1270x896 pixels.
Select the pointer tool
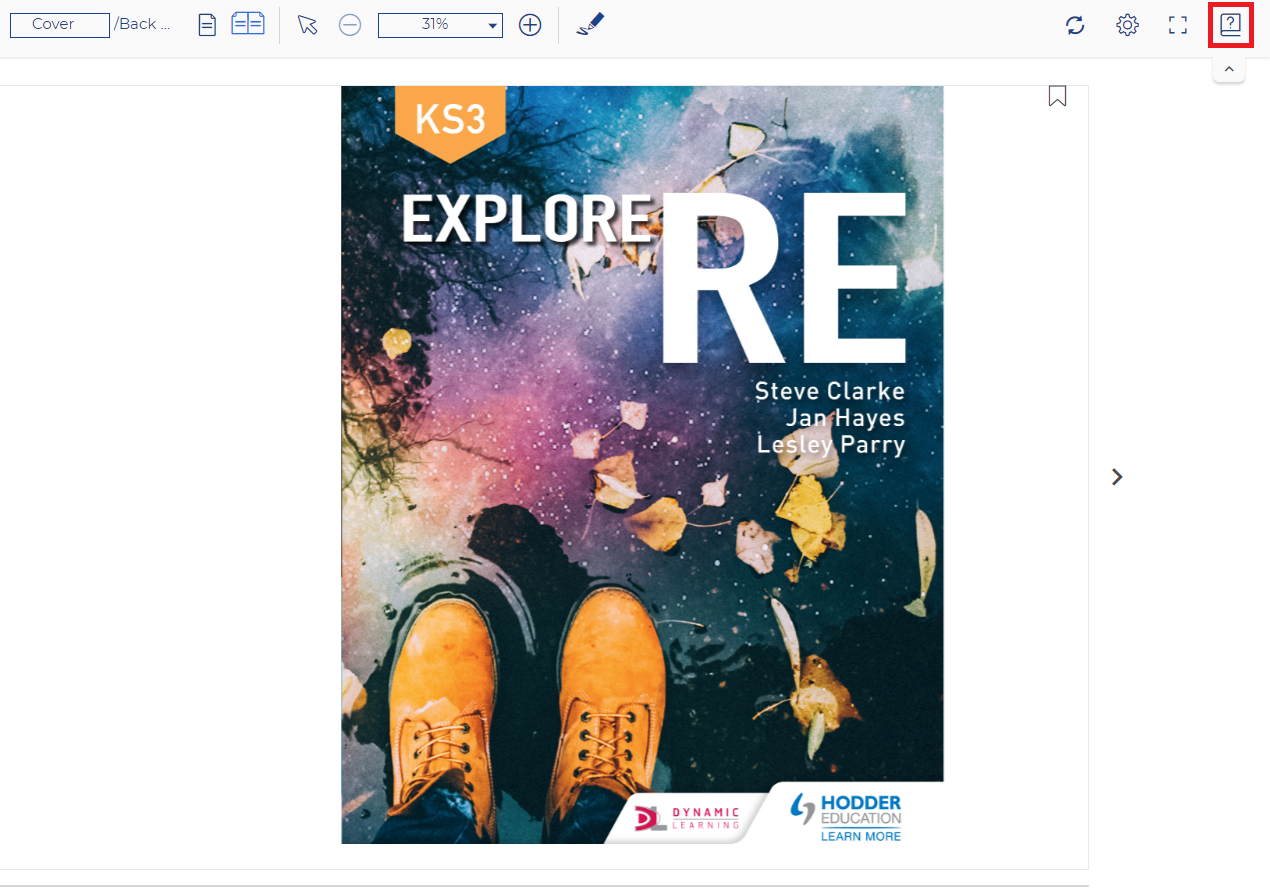307,25
